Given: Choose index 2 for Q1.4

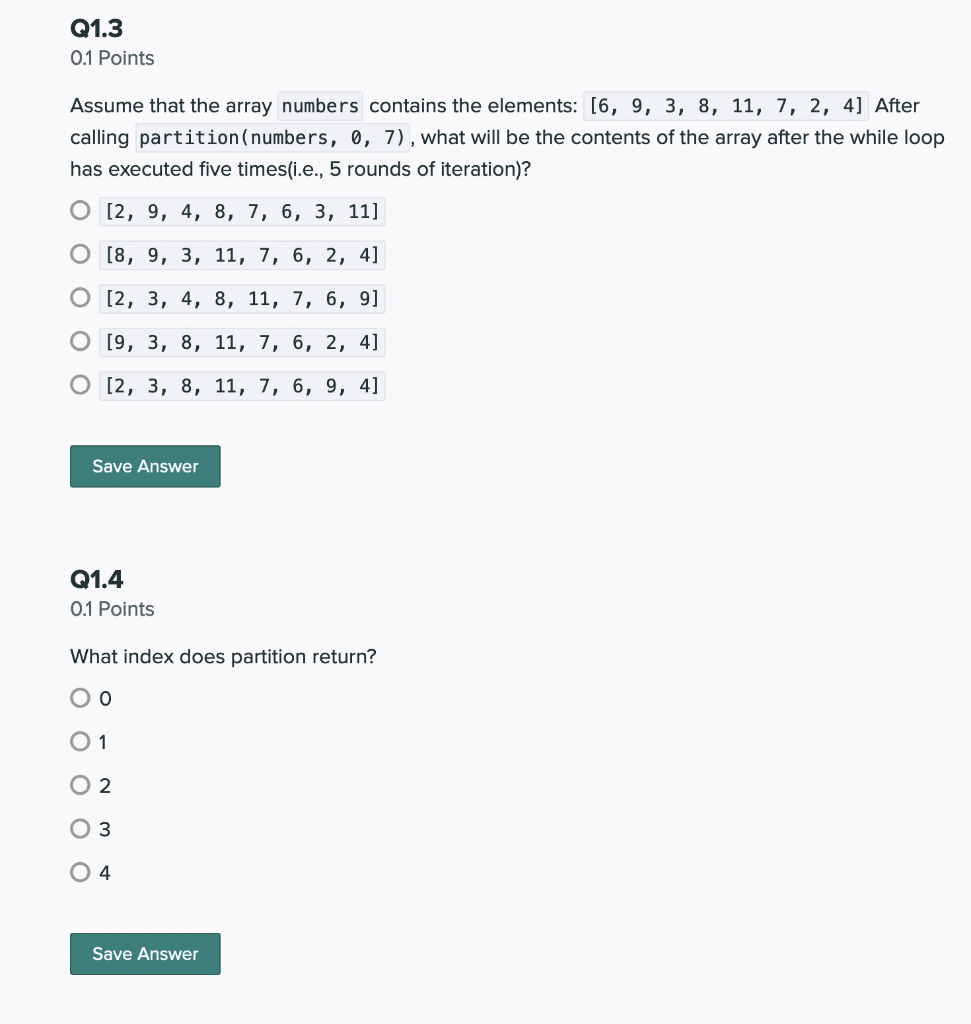Looking at the screenshot, I should tap(79, 784).
